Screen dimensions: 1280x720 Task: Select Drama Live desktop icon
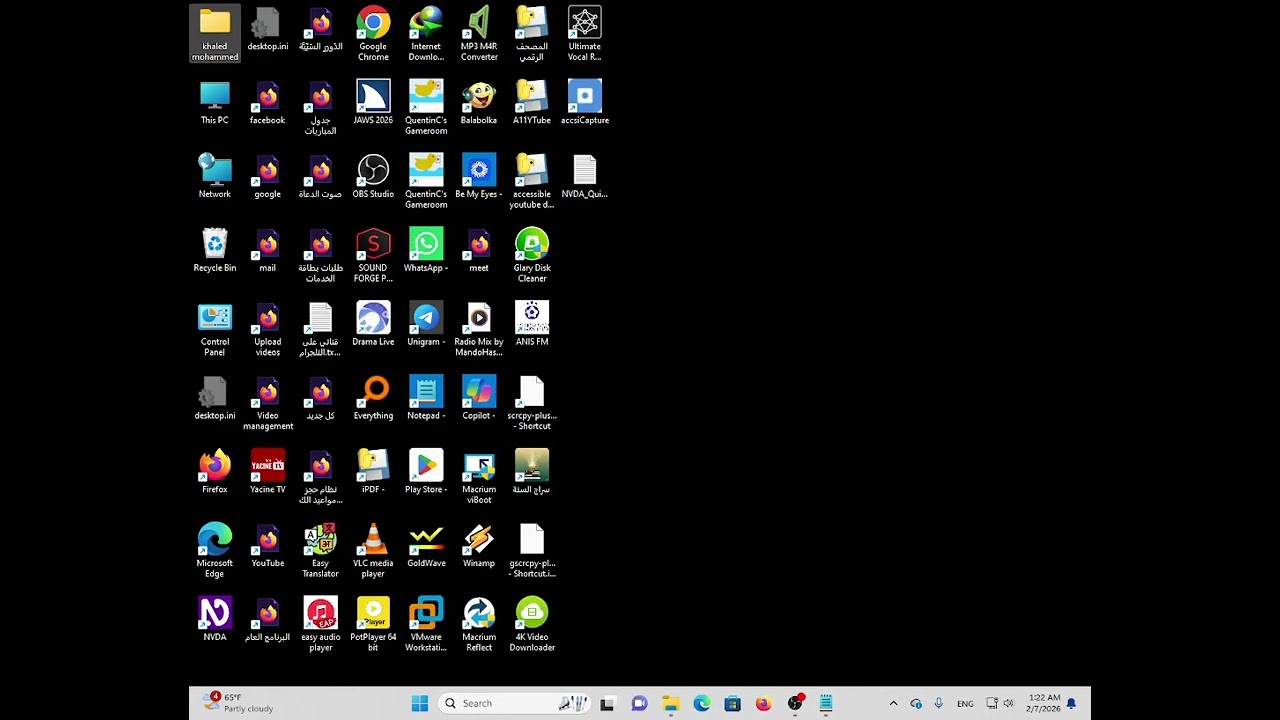[373, 325]
